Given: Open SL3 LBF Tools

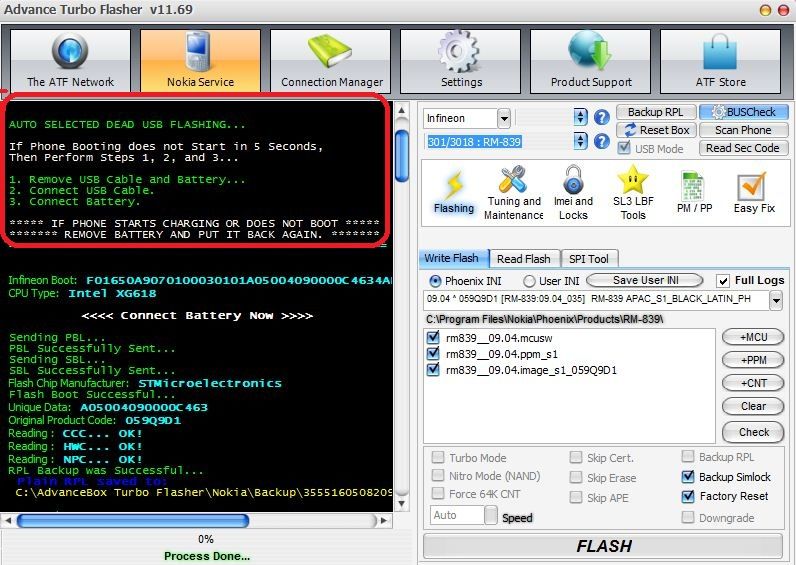Looking at the screenshot, I should coord(632,193).
